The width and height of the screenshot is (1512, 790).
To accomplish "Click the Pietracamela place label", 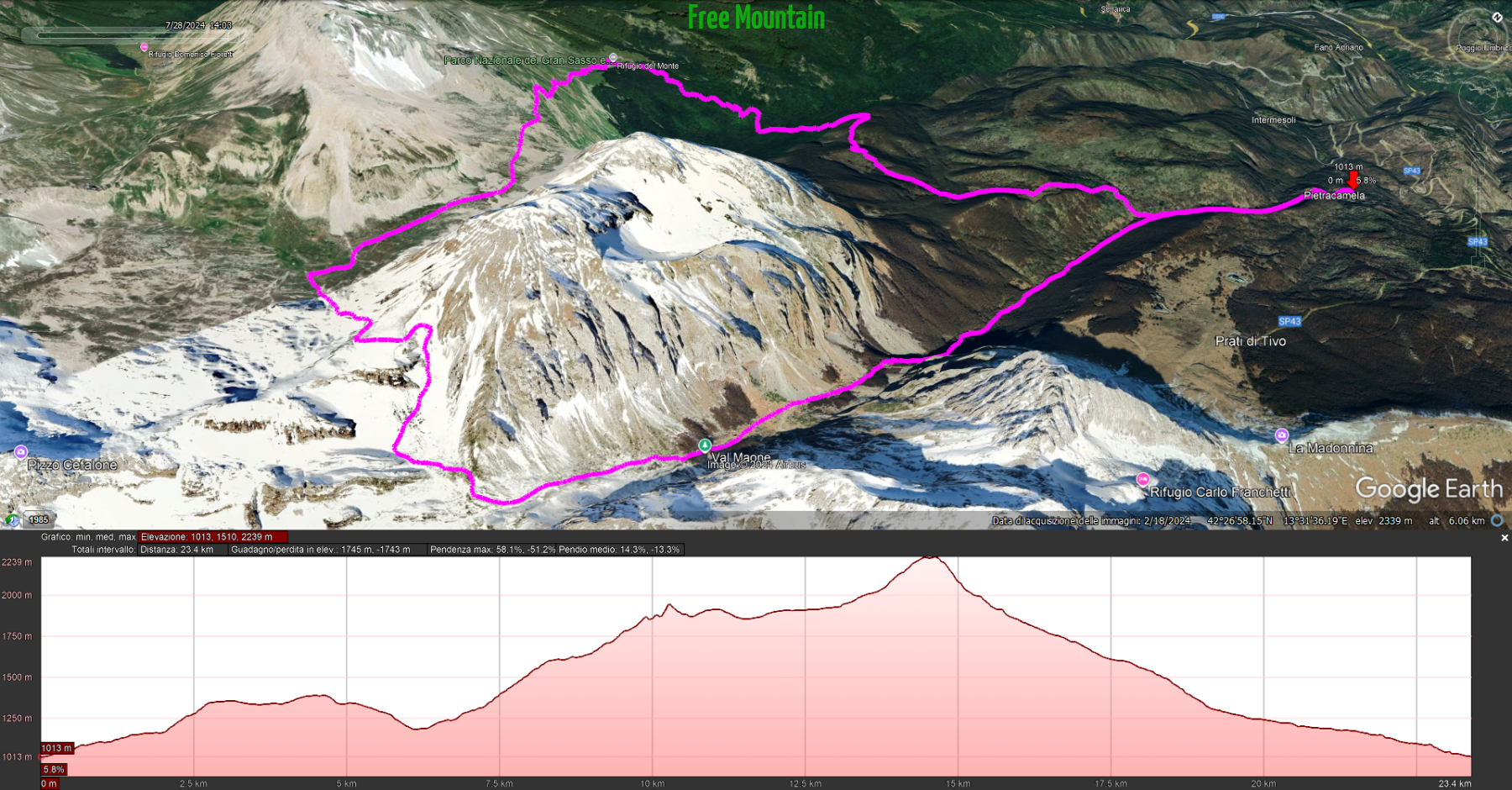I will pos(1334,195).
